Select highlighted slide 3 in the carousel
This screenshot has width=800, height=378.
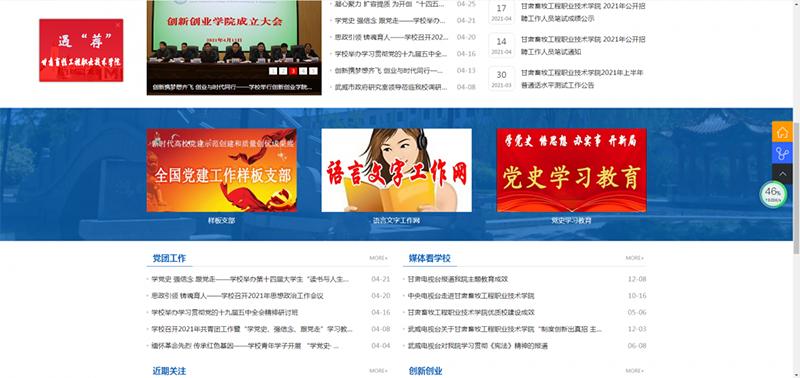coord(293,71)
